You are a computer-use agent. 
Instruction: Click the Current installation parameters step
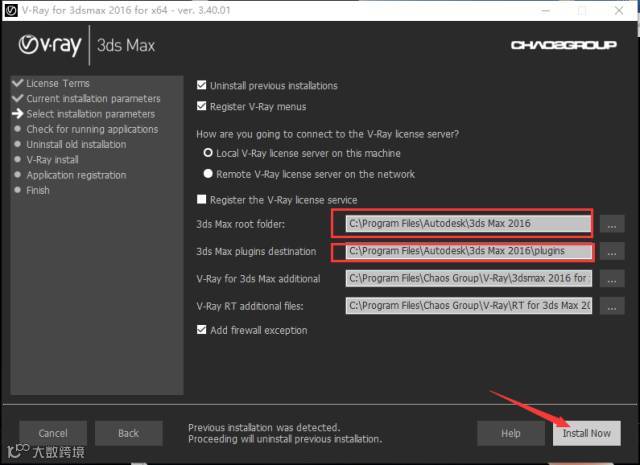tap(93, 98)
